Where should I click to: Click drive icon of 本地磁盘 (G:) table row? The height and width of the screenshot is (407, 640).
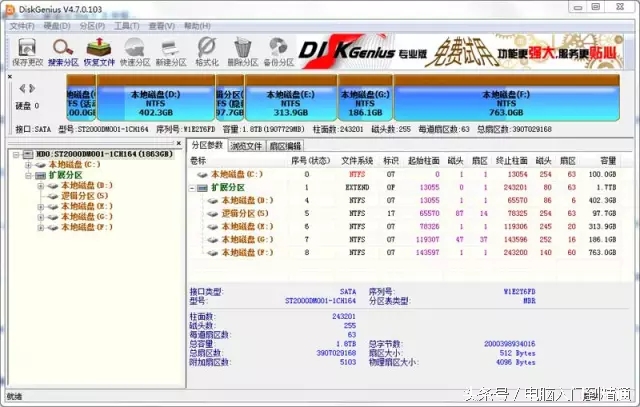pos(213,240)
